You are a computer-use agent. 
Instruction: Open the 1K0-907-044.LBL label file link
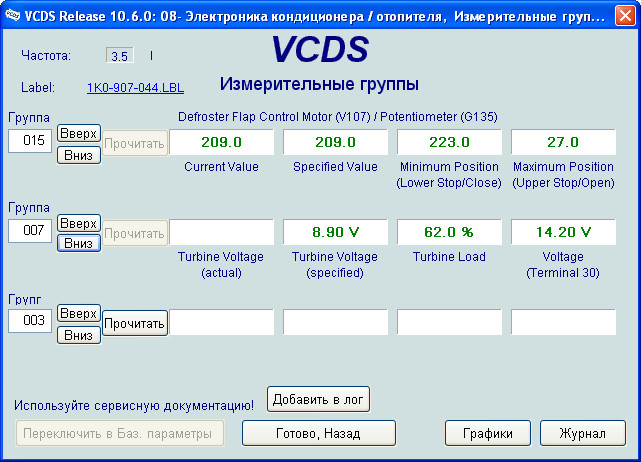(135, 87)
